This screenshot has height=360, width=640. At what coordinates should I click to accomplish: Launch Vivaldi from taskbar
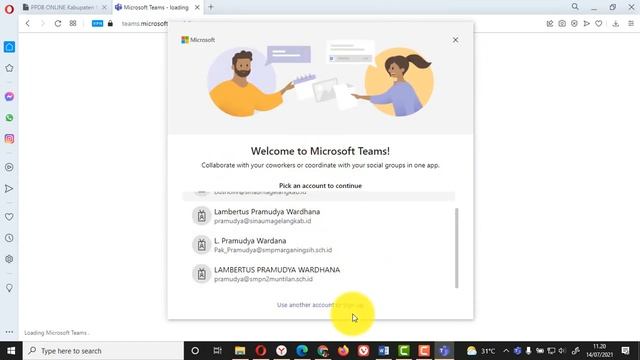pos(364,351)
